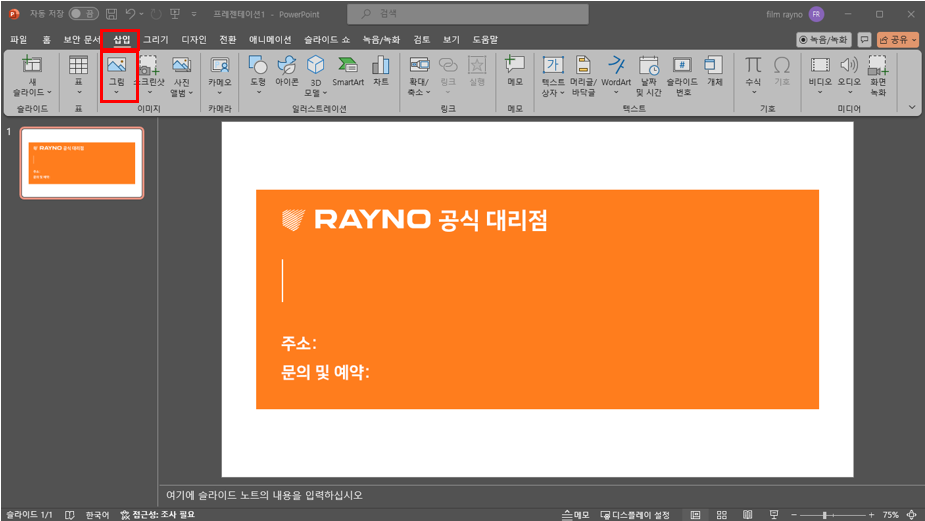Switch to the 슬라이드 쇼 tab
The width and height of the screenshot is (925, 521).
(327, 40)
